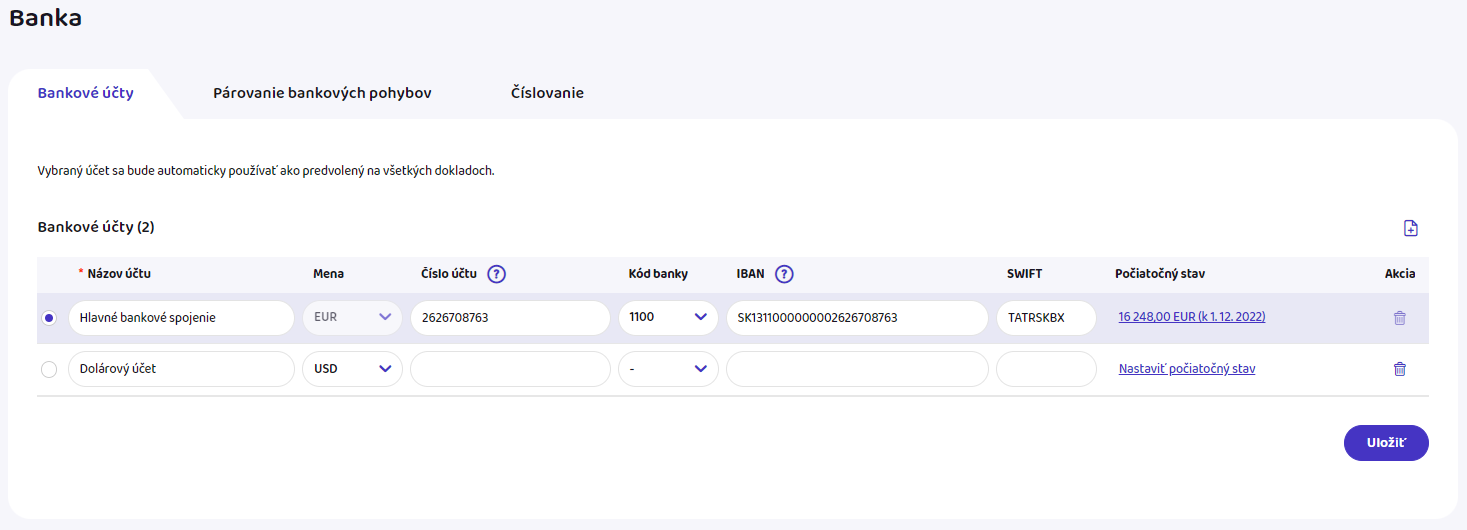1467x530 pixels.
Task: Click the empty account number field for Dolárový účet
Action: pyautogui.click(x=510, y=369)
